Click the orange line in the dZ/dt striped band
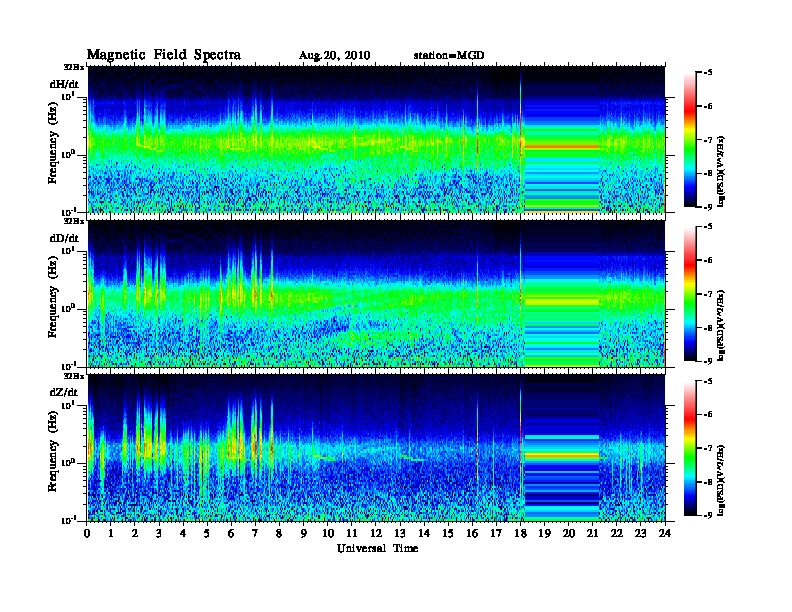Image resolution: width=792 pixels, height=612 pixels. [x=562, y=455]
